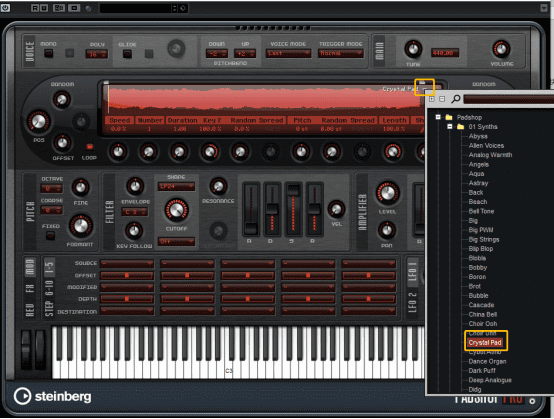Open the Voice Mode dropdown
Image resolution: width=554 pixels, height=419 pixels.
pos(288,53)
